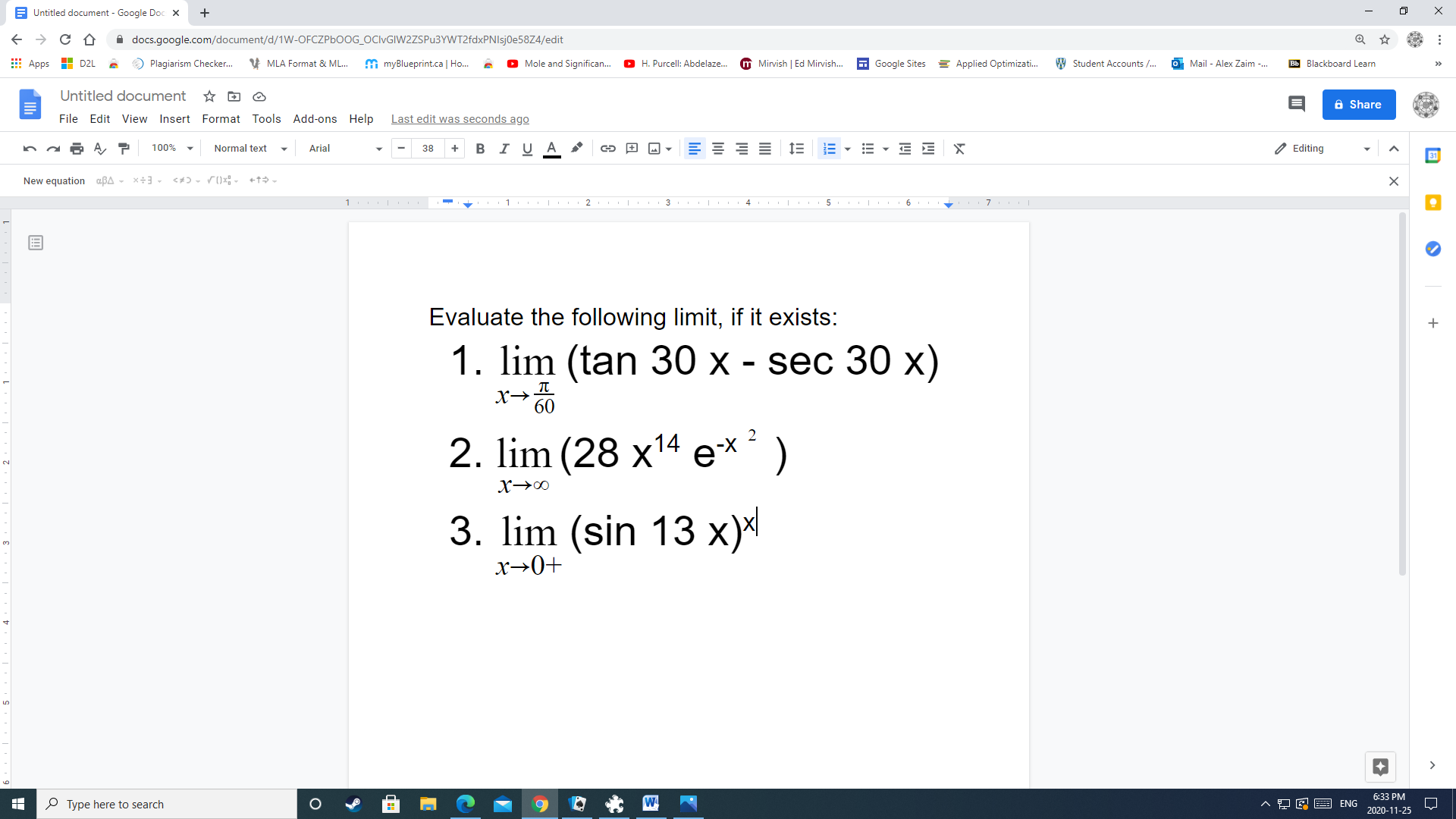
Task: Toggle bold formatting
Action: [479, 148]
